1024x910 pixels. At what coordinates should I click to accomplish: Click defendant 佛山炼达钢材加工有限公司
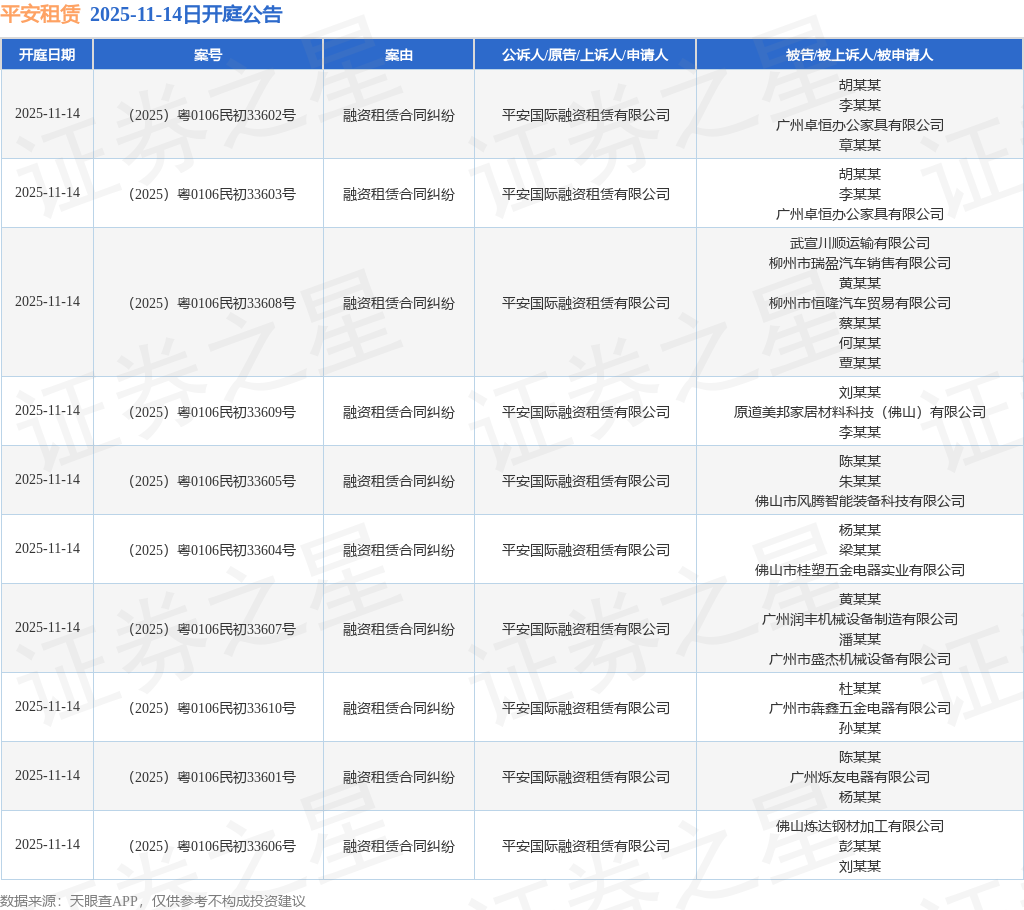pyautogui.click(x=859, y=826)
